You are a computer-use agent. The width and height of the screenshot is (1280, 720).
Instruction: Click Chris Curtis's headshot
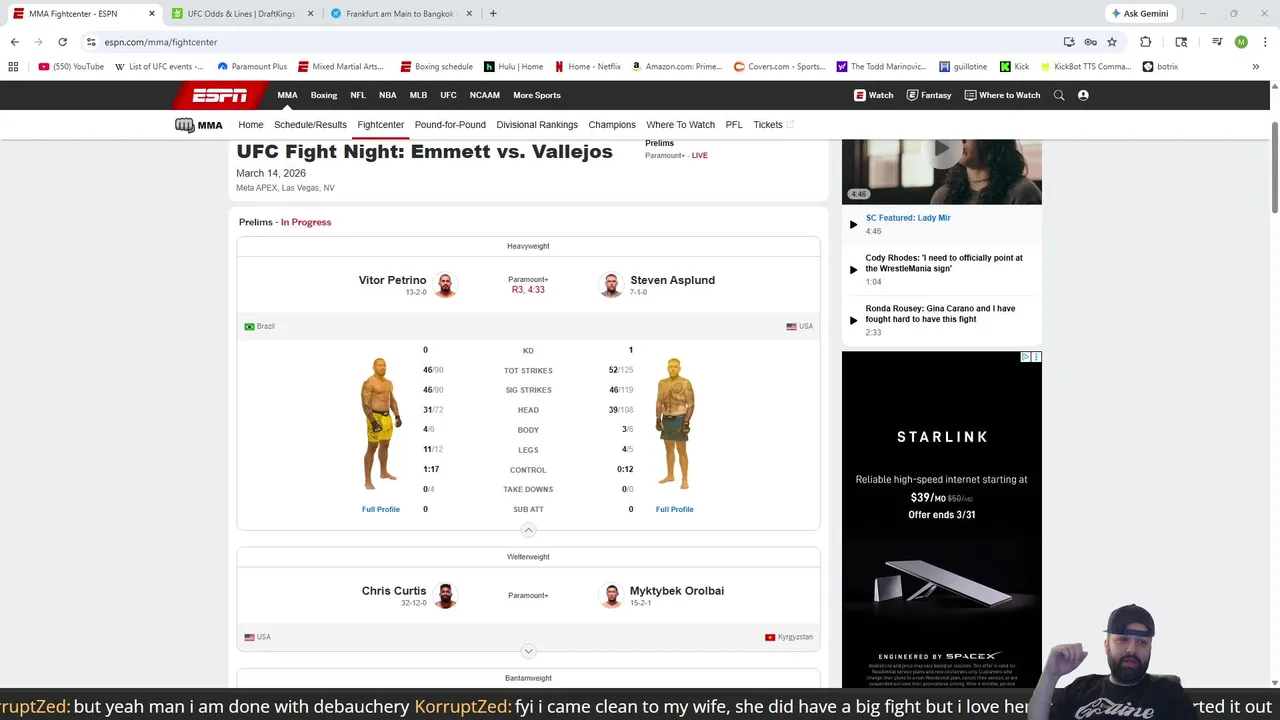(x=446, y=596)
